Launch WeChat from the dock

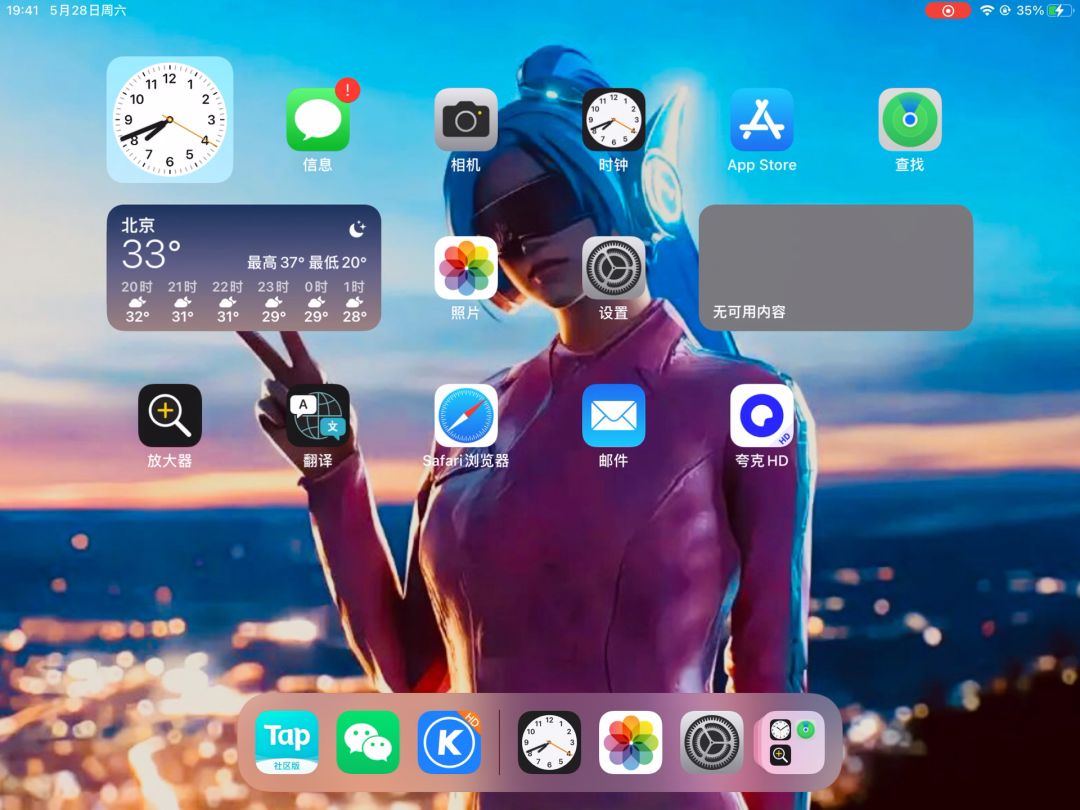pyautogui.click(x=368, y=742)
